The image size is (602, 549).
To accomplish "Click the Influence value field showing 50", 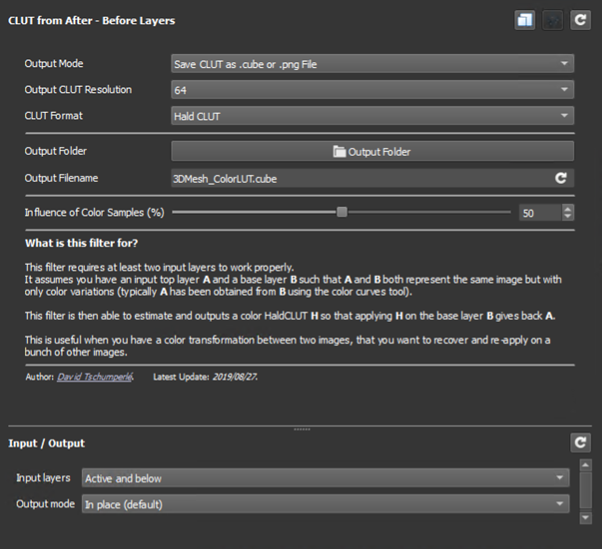I will tap(540, 213).
